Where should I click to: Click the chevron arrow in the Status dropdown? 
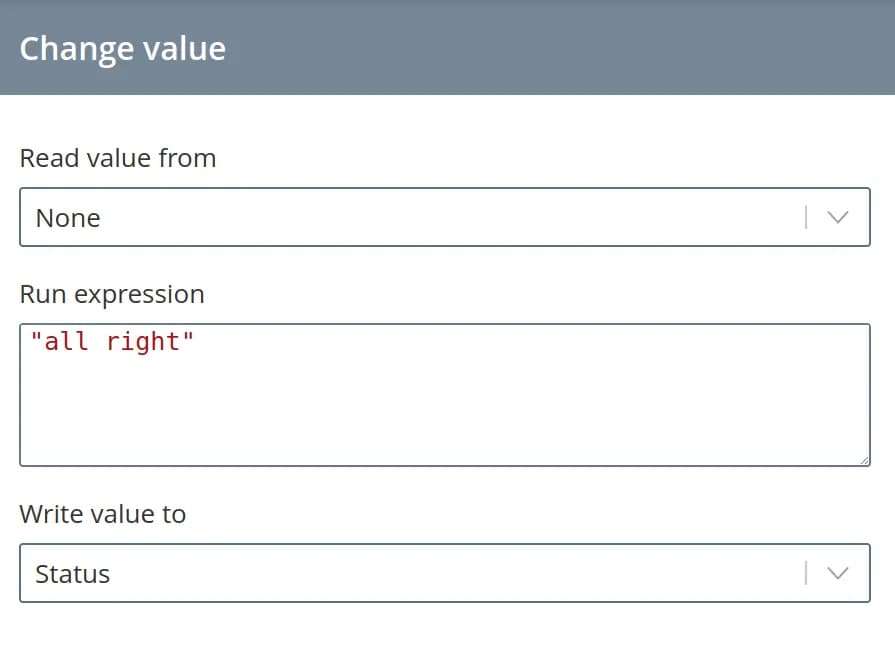(x=838, y=573)
